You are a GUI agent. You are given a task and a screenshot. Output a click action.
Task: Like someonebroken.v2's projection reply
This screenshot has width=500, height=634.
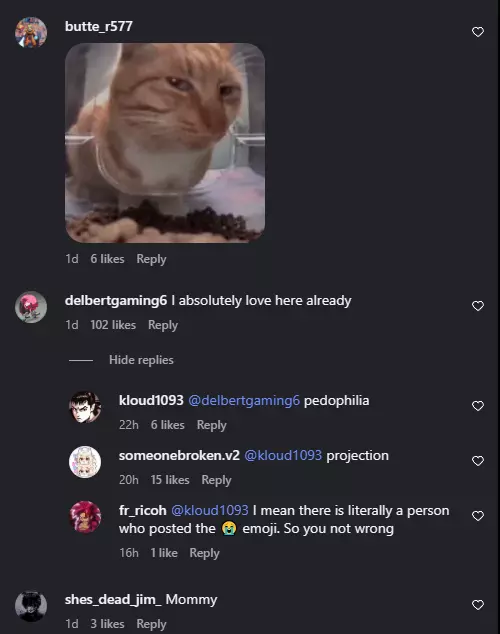[478, 461]
